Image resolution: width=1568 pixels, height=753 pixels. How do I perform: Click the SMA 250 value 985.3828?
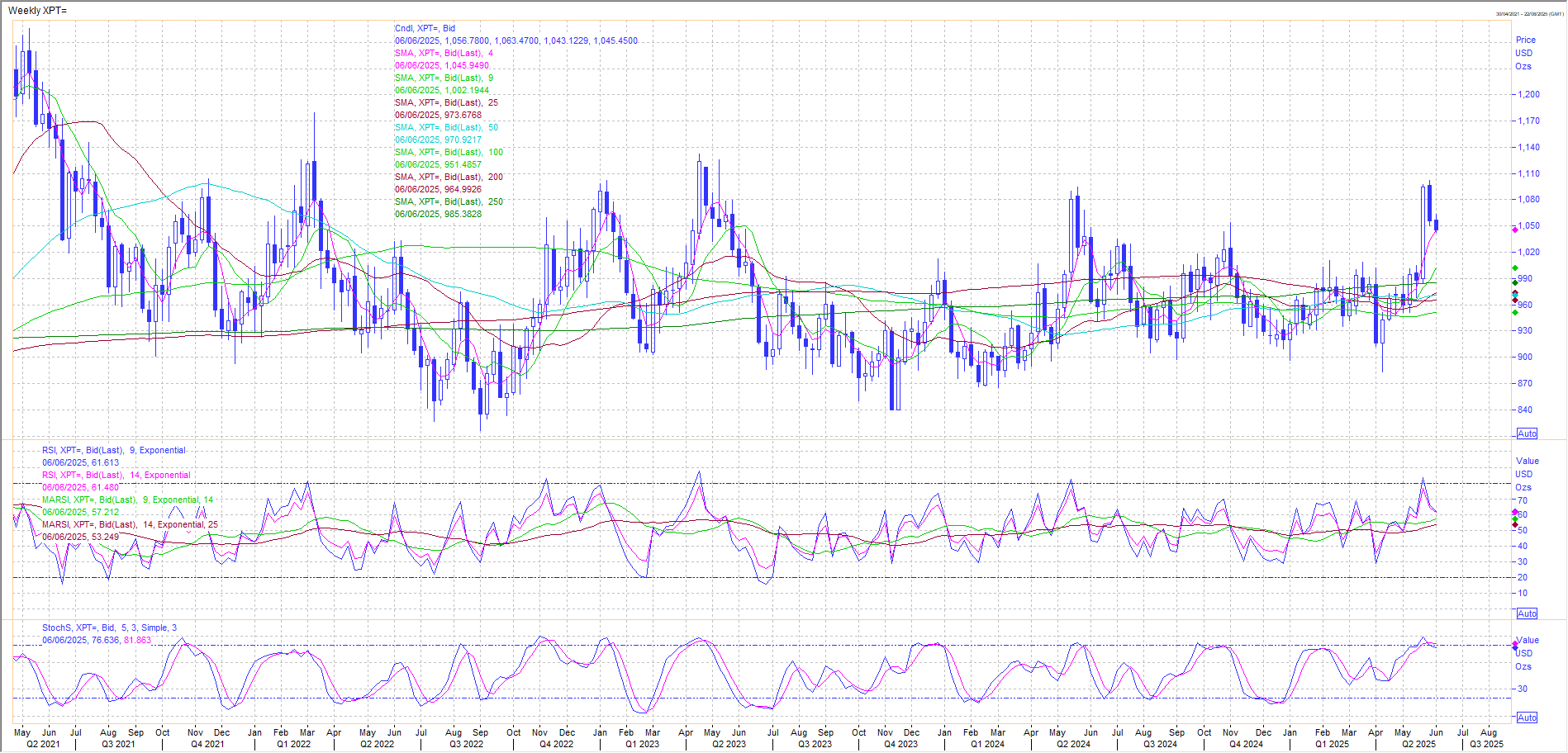[463, 214]
